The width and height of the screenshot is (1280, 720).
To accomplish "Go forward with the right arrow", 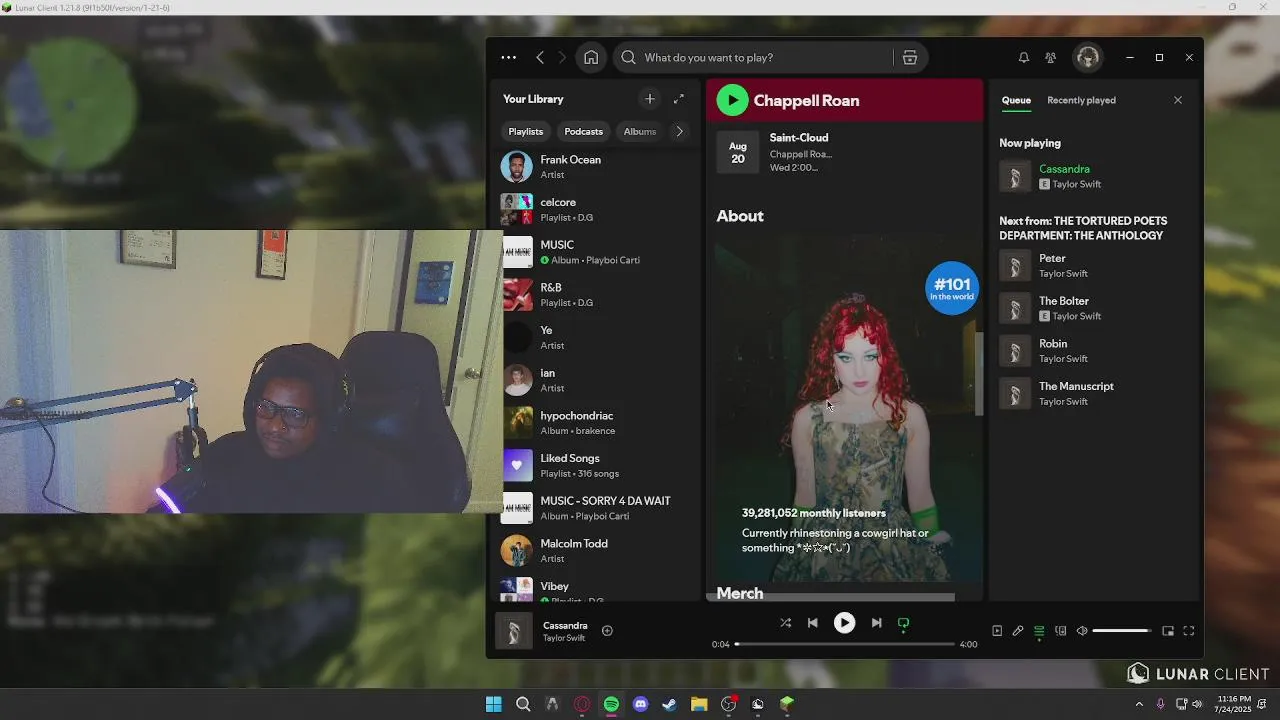I will [x=562, y=57].
